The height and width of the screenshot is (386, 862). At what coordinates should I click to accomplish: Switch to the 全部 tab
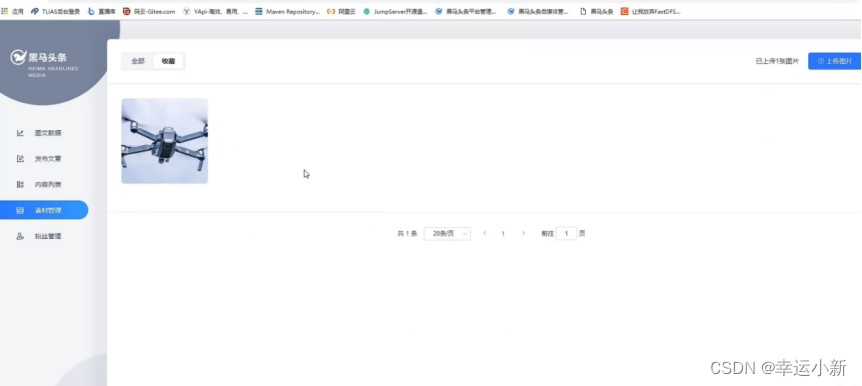[138, 61]
